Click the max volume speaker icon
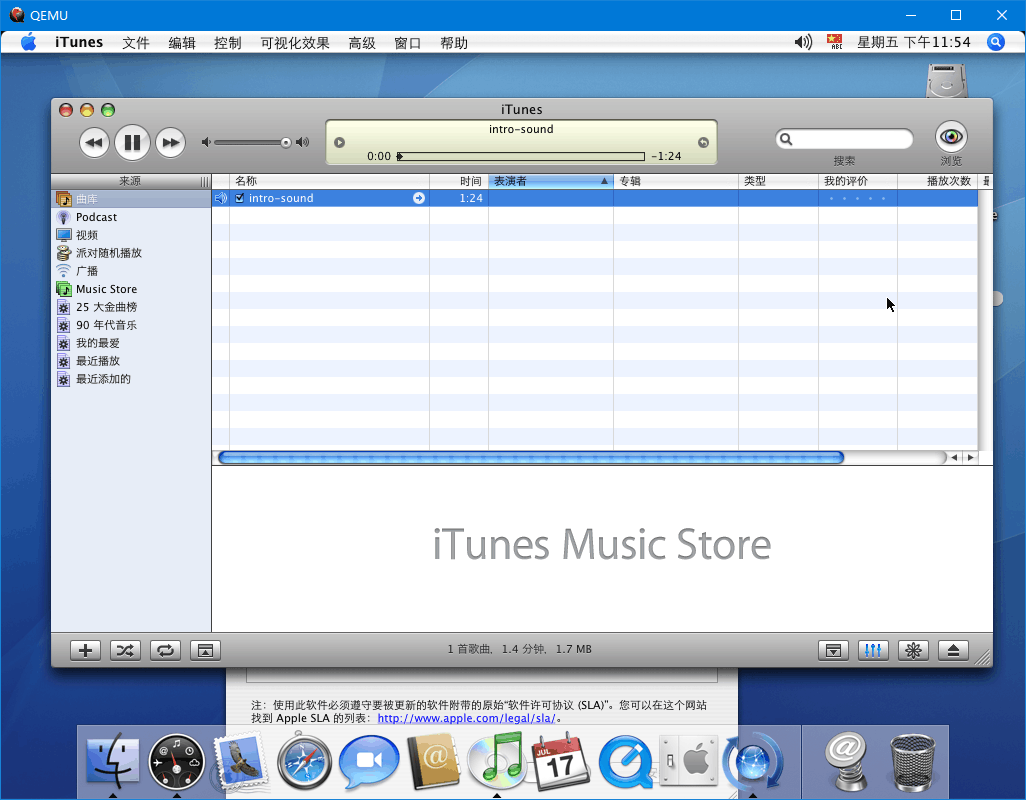The image size is (1026, 800). [302, 142]
